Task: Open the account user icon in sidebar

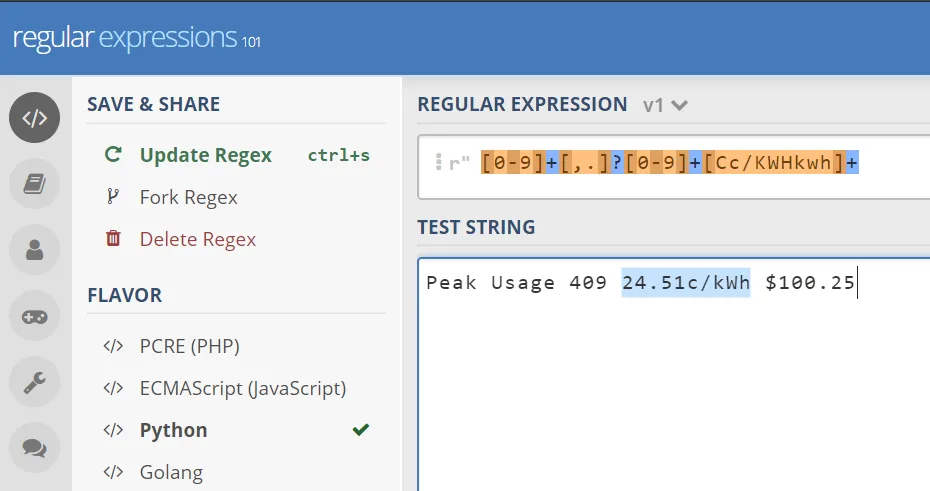Action: (35, 250)
